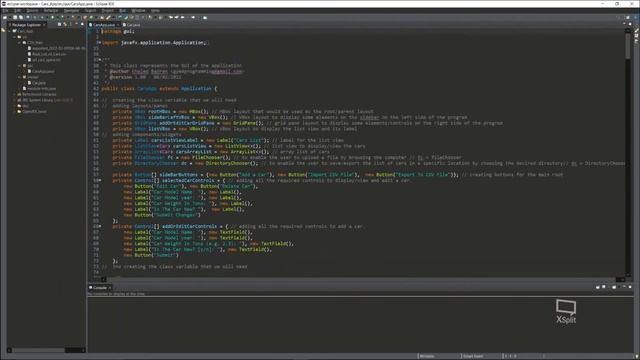Image resolution: width=640 pixels, height=360 pixels.
Task: Close the CarsApp.java editor tab
Action: pos(118,25)
